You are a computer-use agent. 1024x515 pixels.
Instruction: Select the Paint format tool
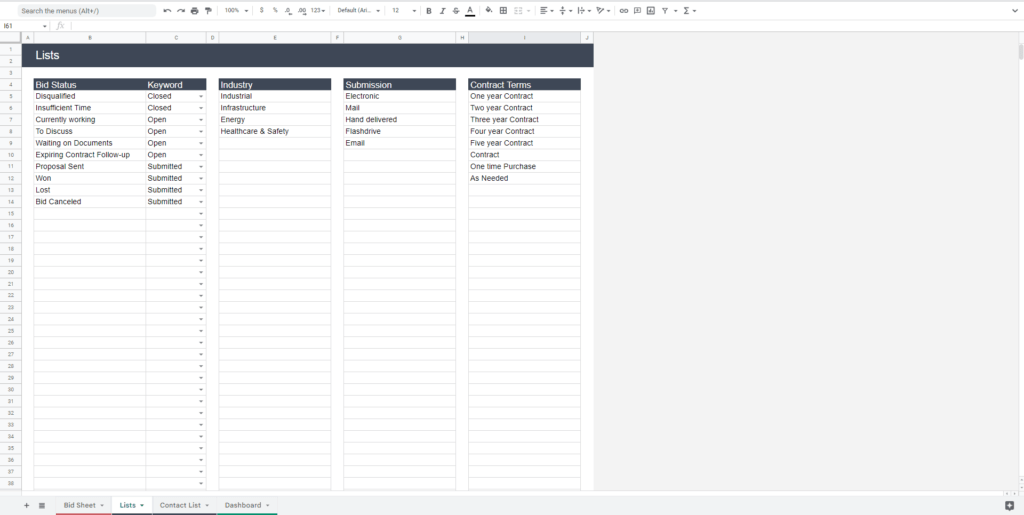(208, 11)
